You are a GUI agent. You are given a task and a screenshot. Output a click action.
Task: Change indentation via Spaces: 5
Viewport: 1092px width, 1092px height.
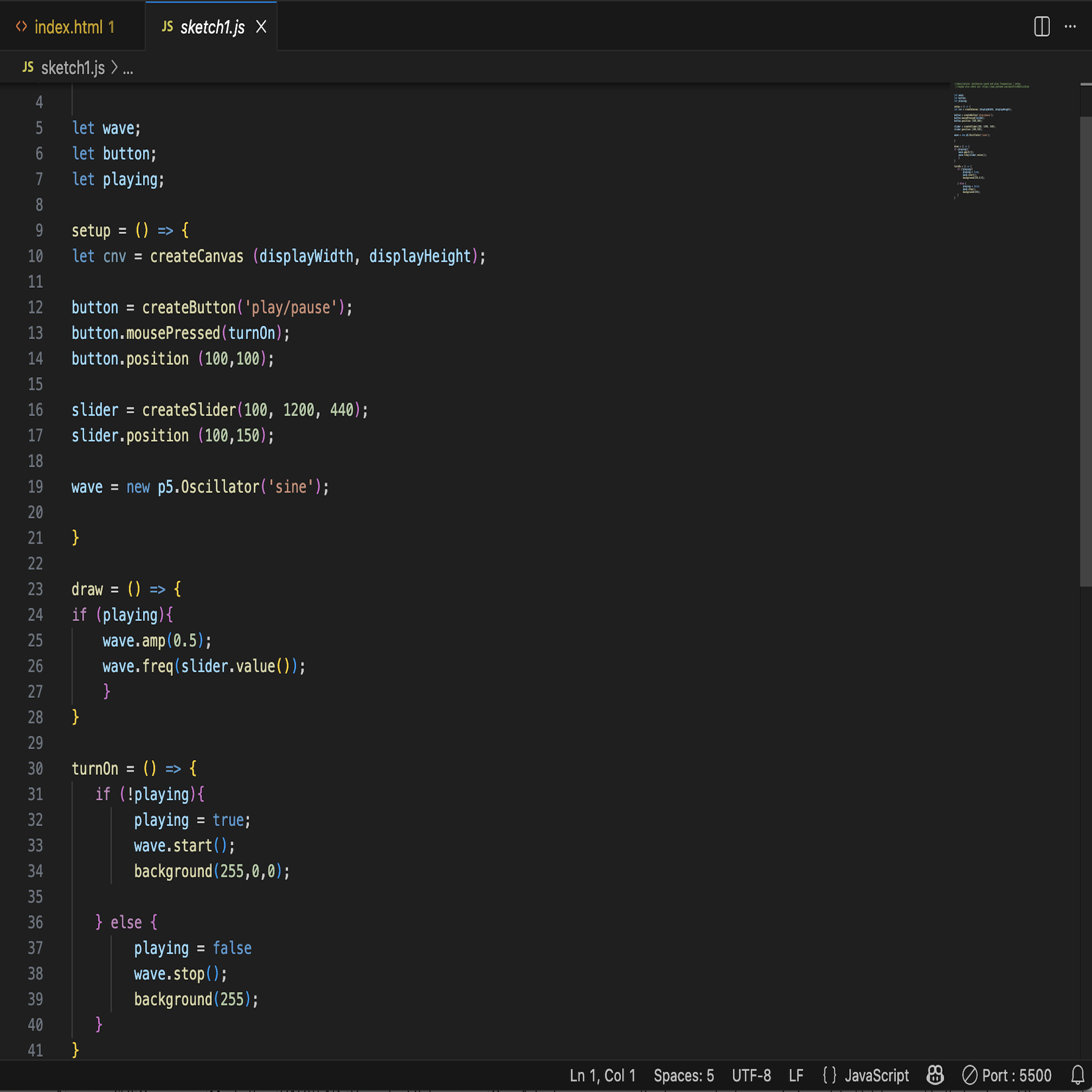coord(684,1075)
